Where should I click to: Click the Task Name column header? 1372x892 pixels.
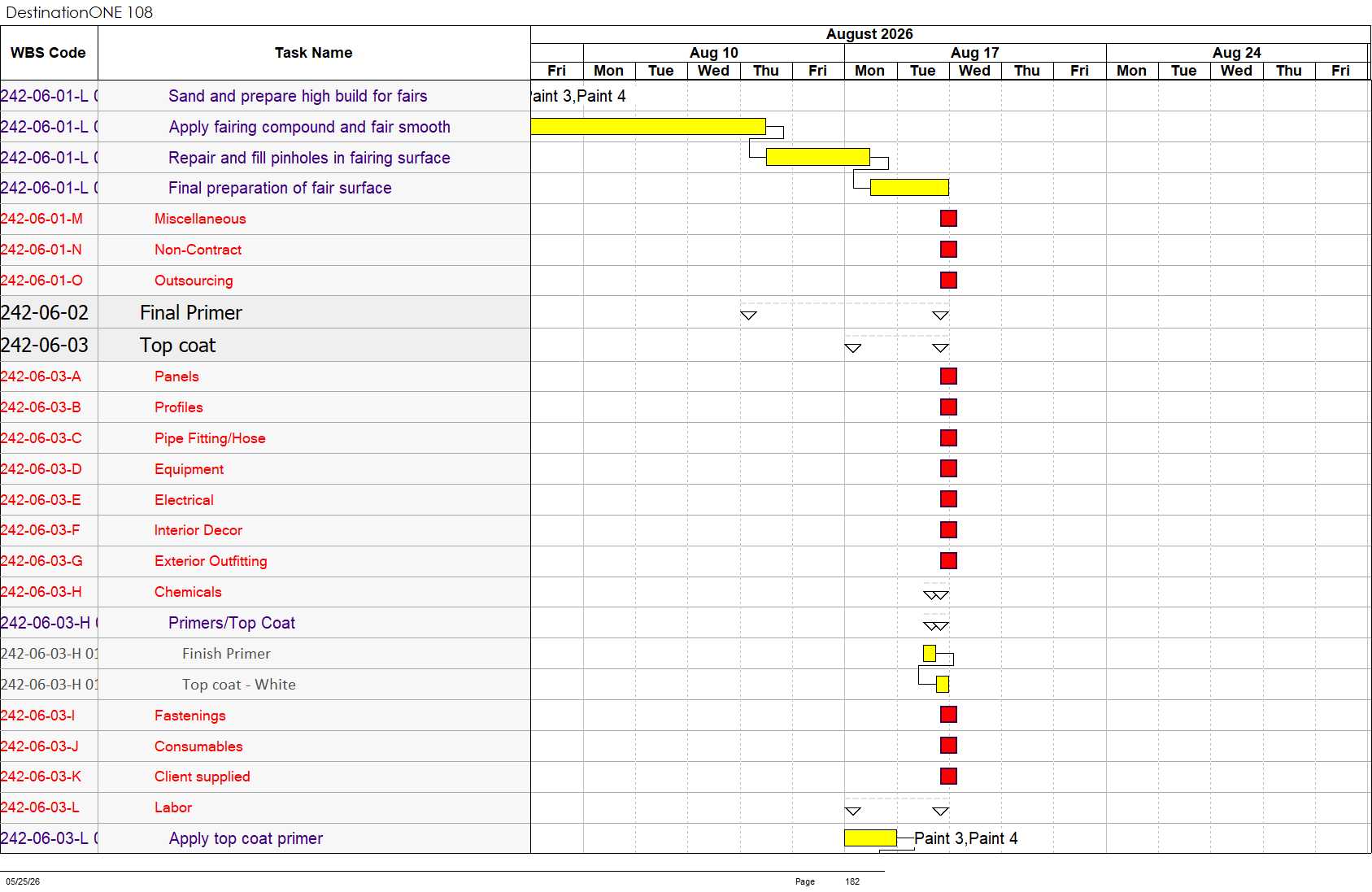point(314,53)
